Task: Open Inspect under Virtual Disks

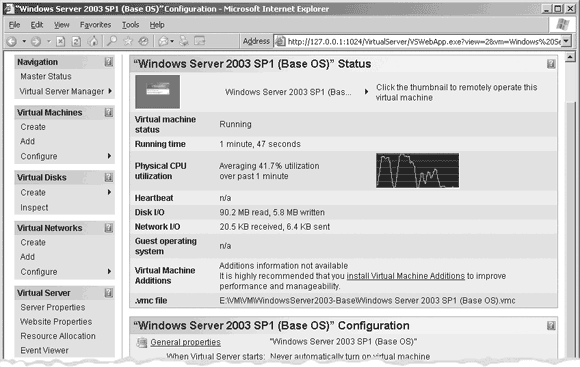Action: point(34,208)
